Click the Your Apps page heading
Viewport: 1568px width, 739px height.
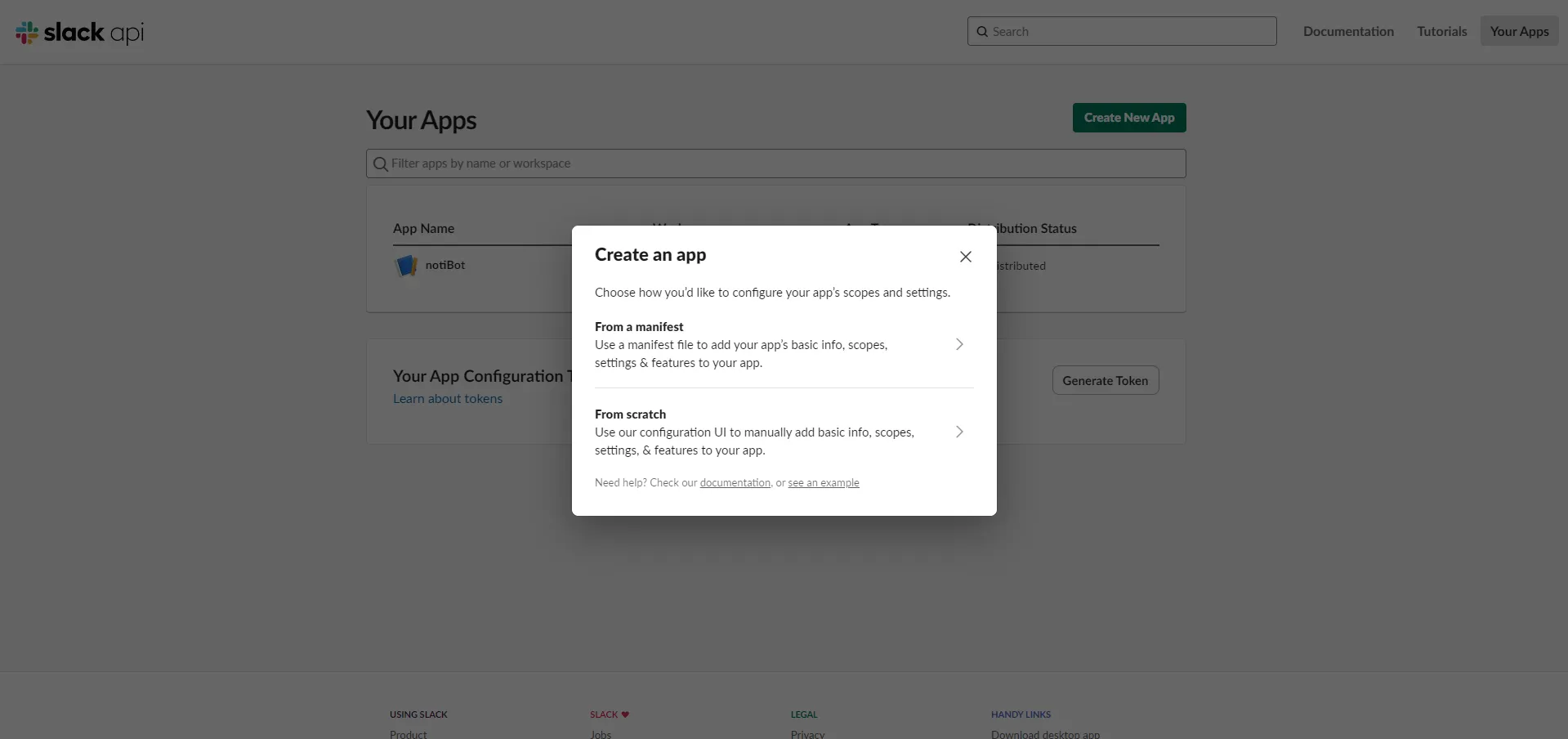pyautogui.click(x=421, y=120)
